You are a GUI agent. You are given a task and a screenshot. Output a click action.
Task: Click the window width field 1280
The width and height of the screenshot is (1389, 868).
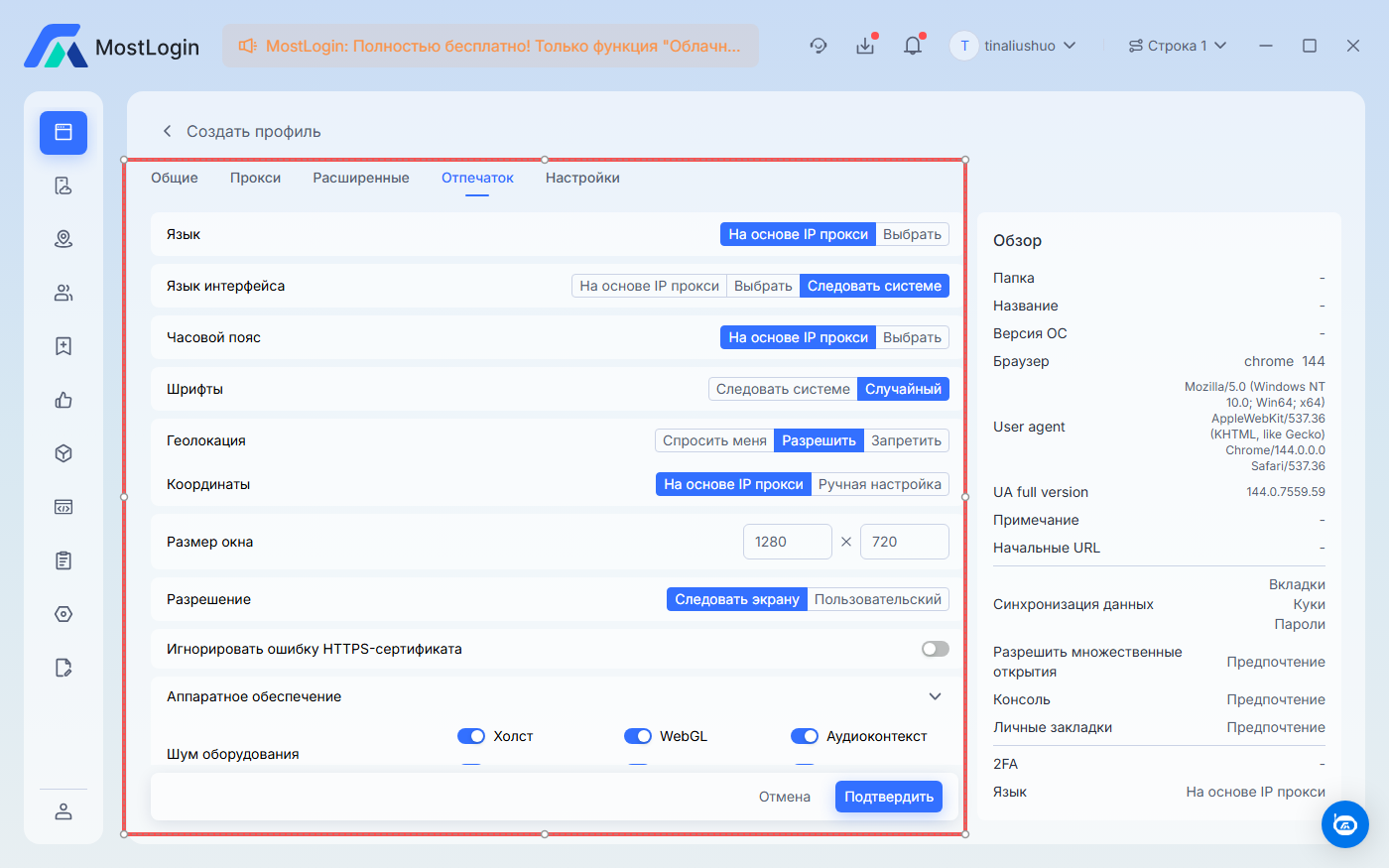(787, 542)
